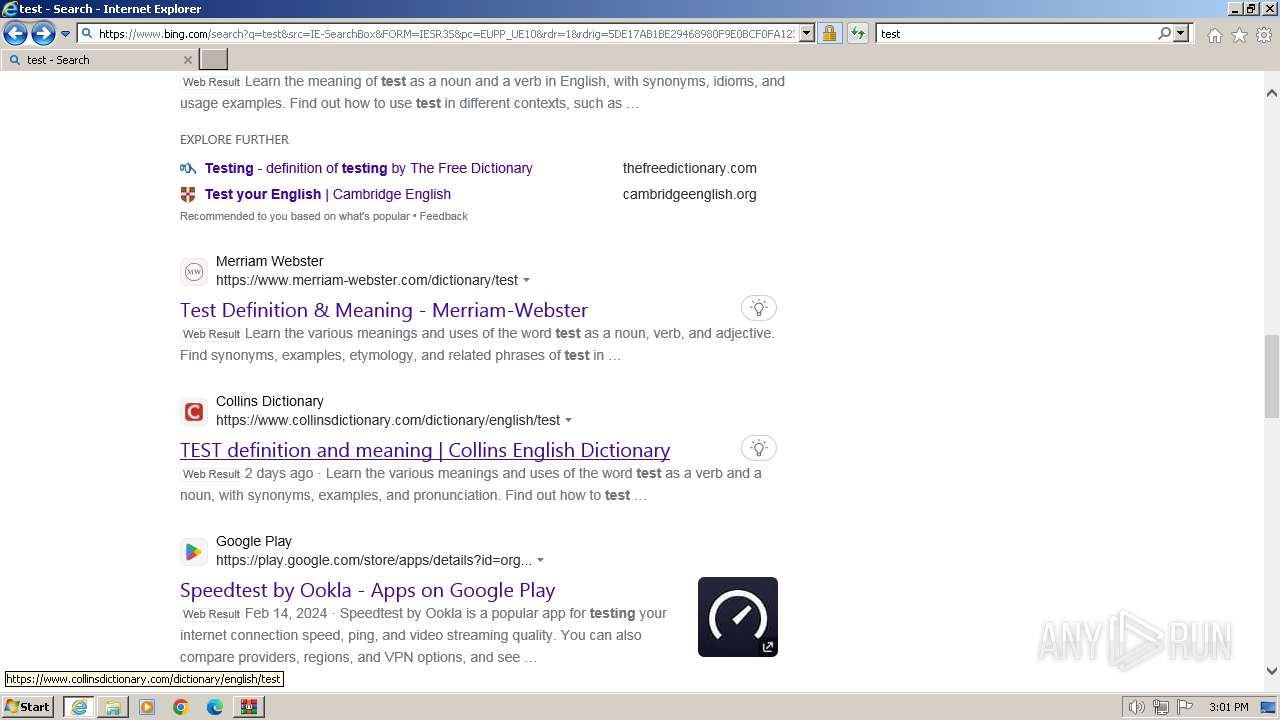Click the Free Dictionary favicon icon
The width and height of the screenshot is (1280, 720).
tap(188, 168)
